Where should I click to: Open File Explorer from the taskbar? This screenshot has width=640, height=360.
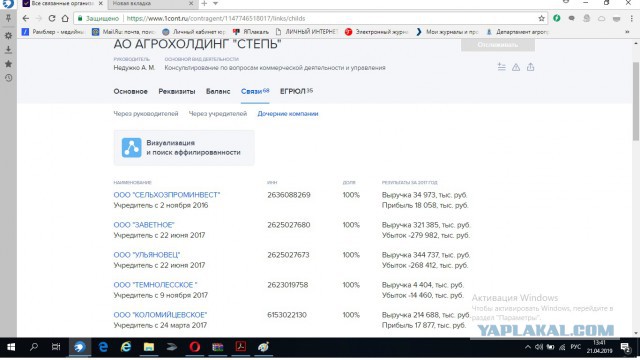coord(149,347)
